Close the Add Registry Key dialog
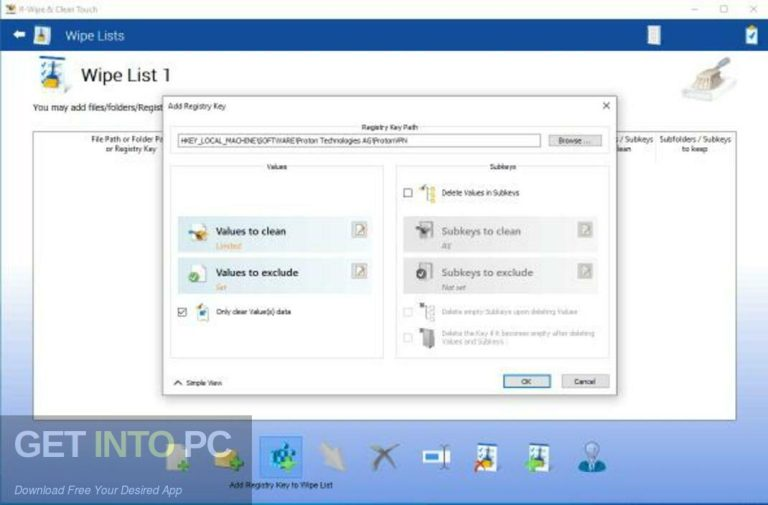The width and height of the screenshot is (768, 505). click(x=605, y=105)
